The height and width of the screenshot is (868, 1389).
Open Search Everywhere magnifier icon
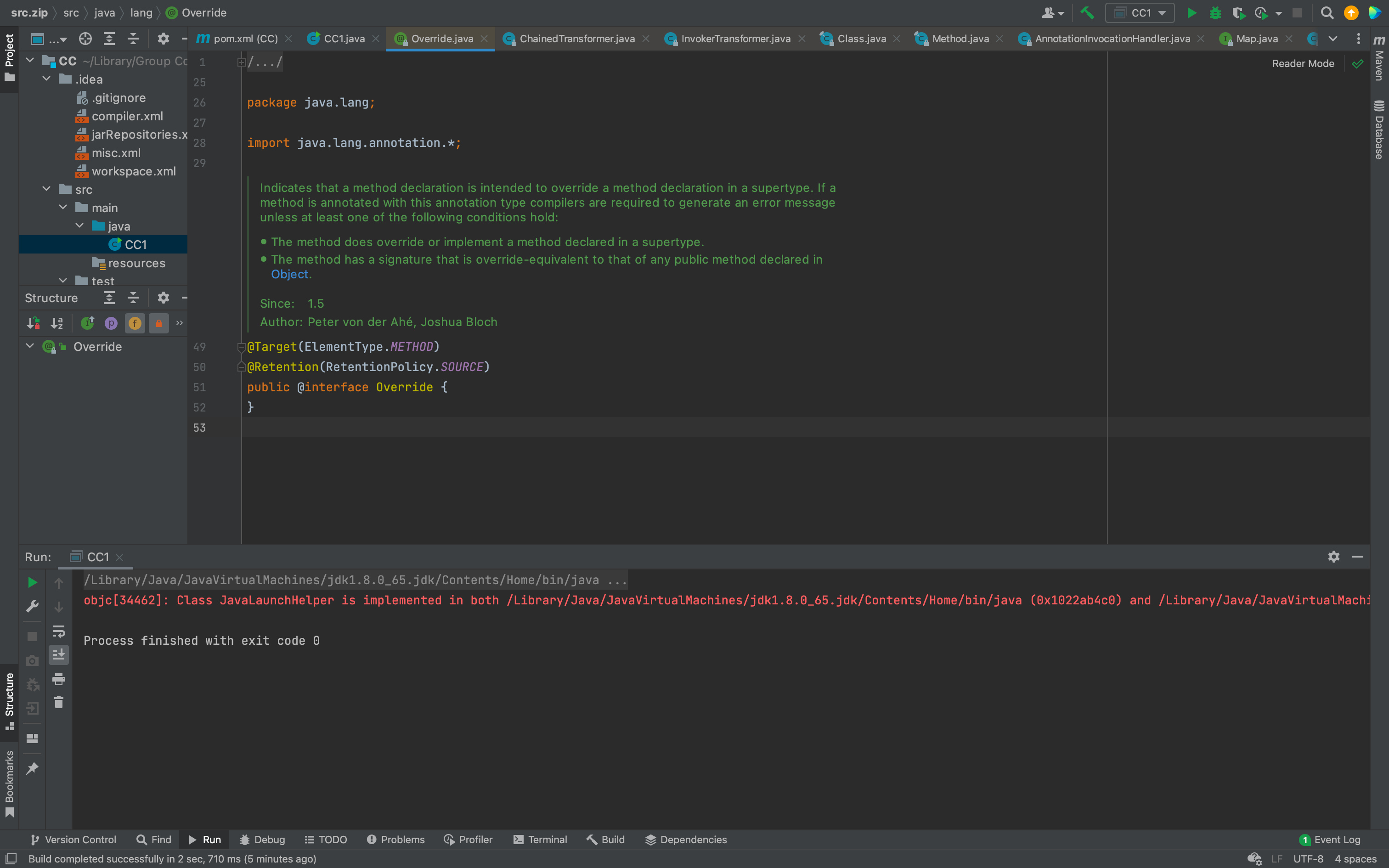pos(1327,13)
